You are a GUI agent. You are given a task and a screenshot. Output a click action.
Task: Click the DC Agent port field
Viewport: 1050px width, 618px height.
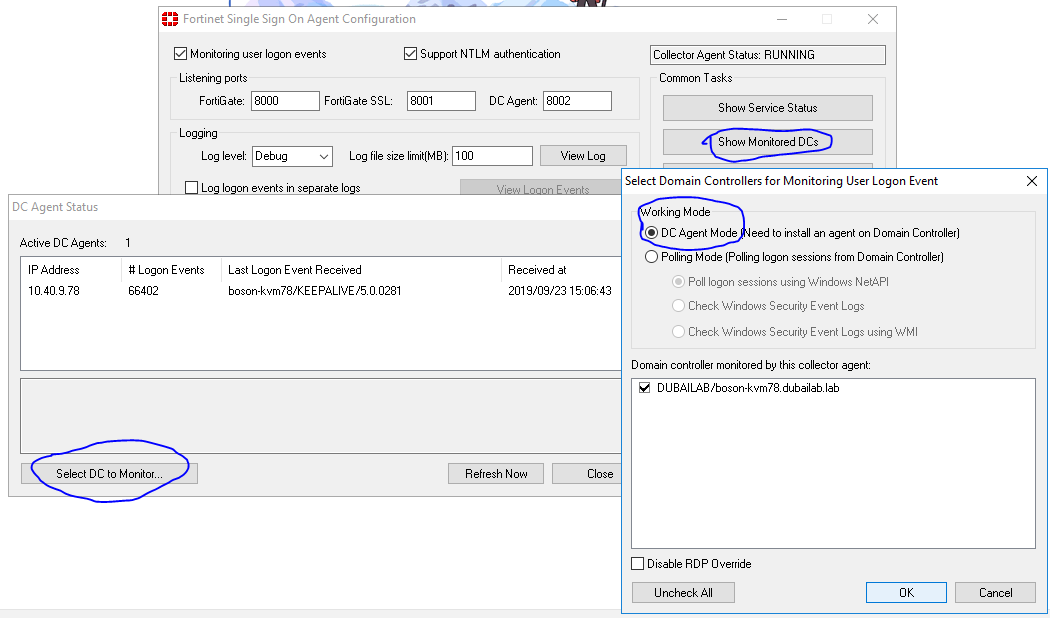click(577, 101)
